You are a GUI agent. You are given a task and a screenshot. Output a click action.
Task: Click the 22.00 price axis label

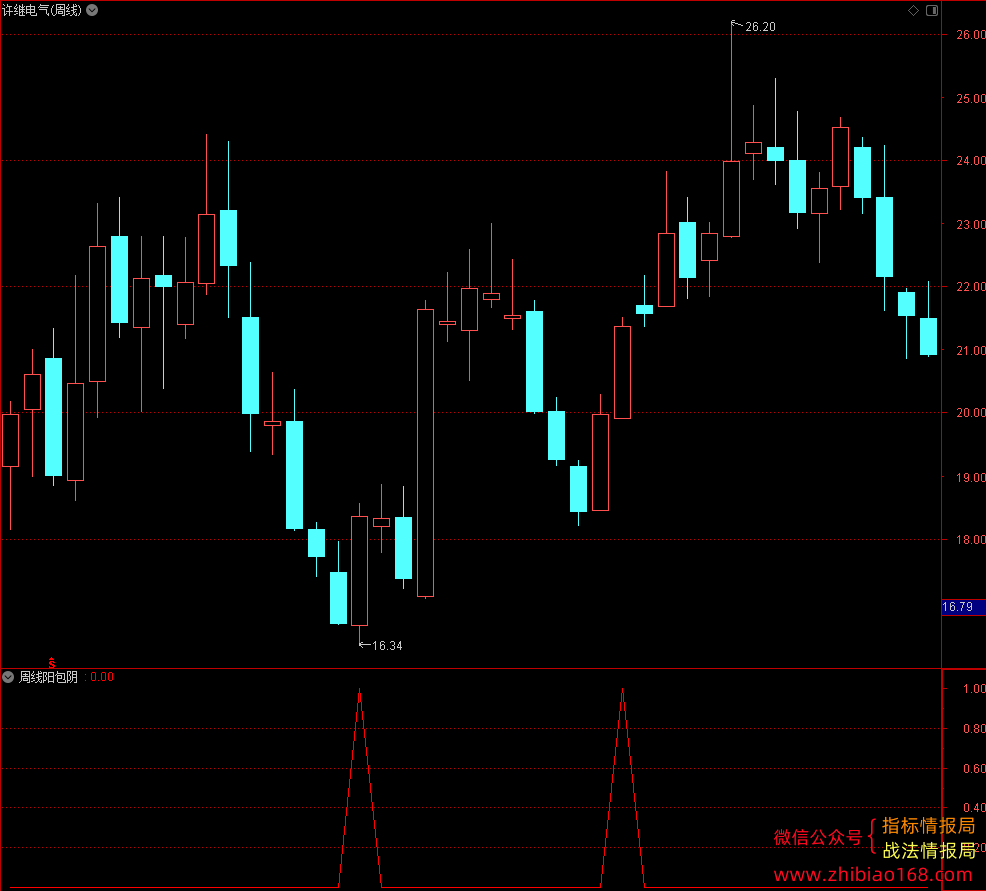970,287
